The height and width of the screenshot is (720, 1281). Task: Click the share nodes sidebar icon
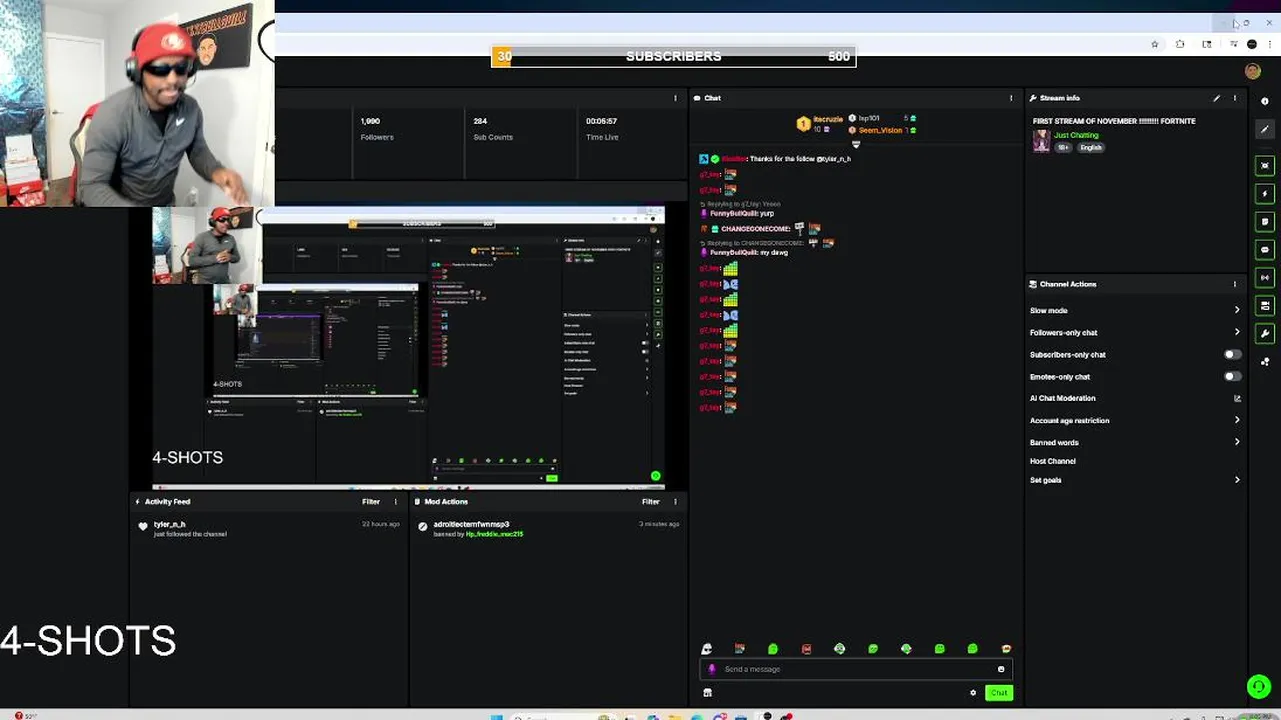point(1265,361)
